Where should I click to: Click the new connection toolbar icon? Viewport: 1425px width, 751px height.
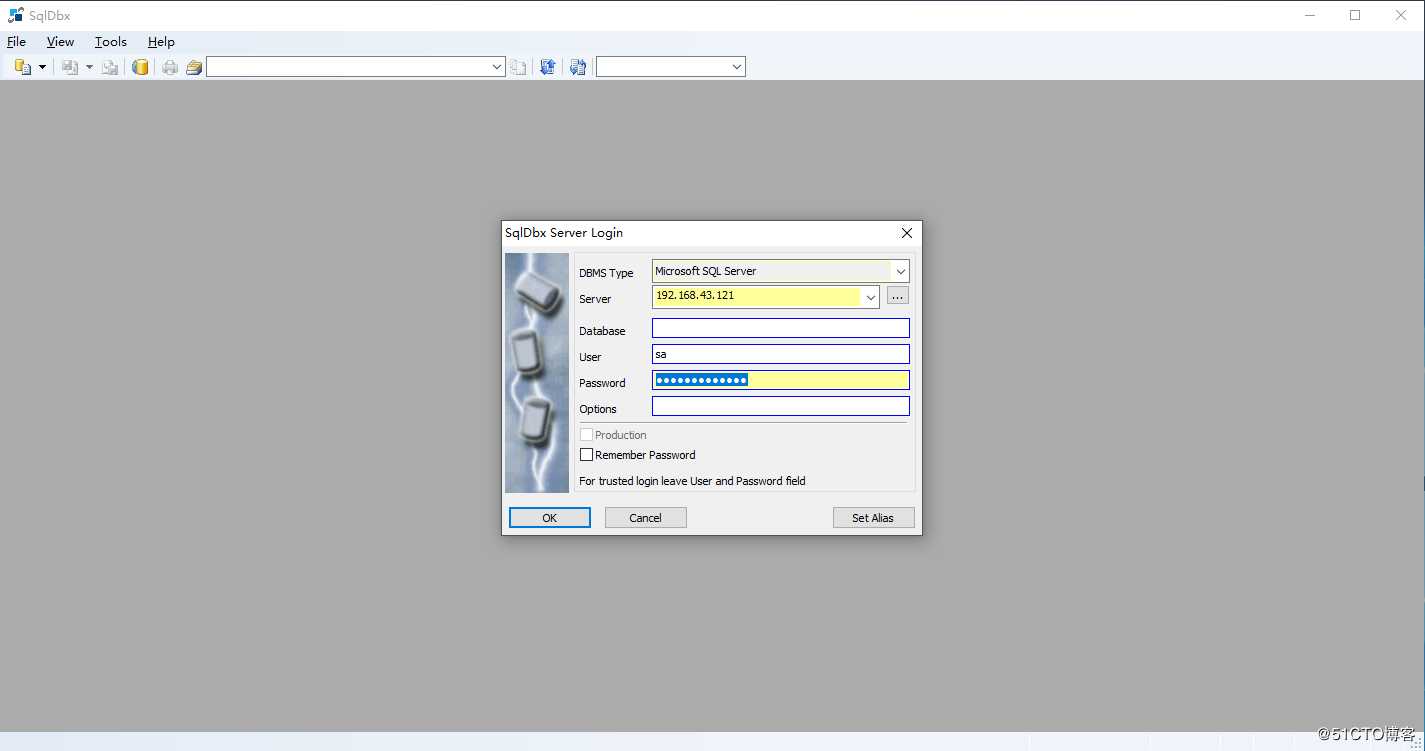coord(22,67)
